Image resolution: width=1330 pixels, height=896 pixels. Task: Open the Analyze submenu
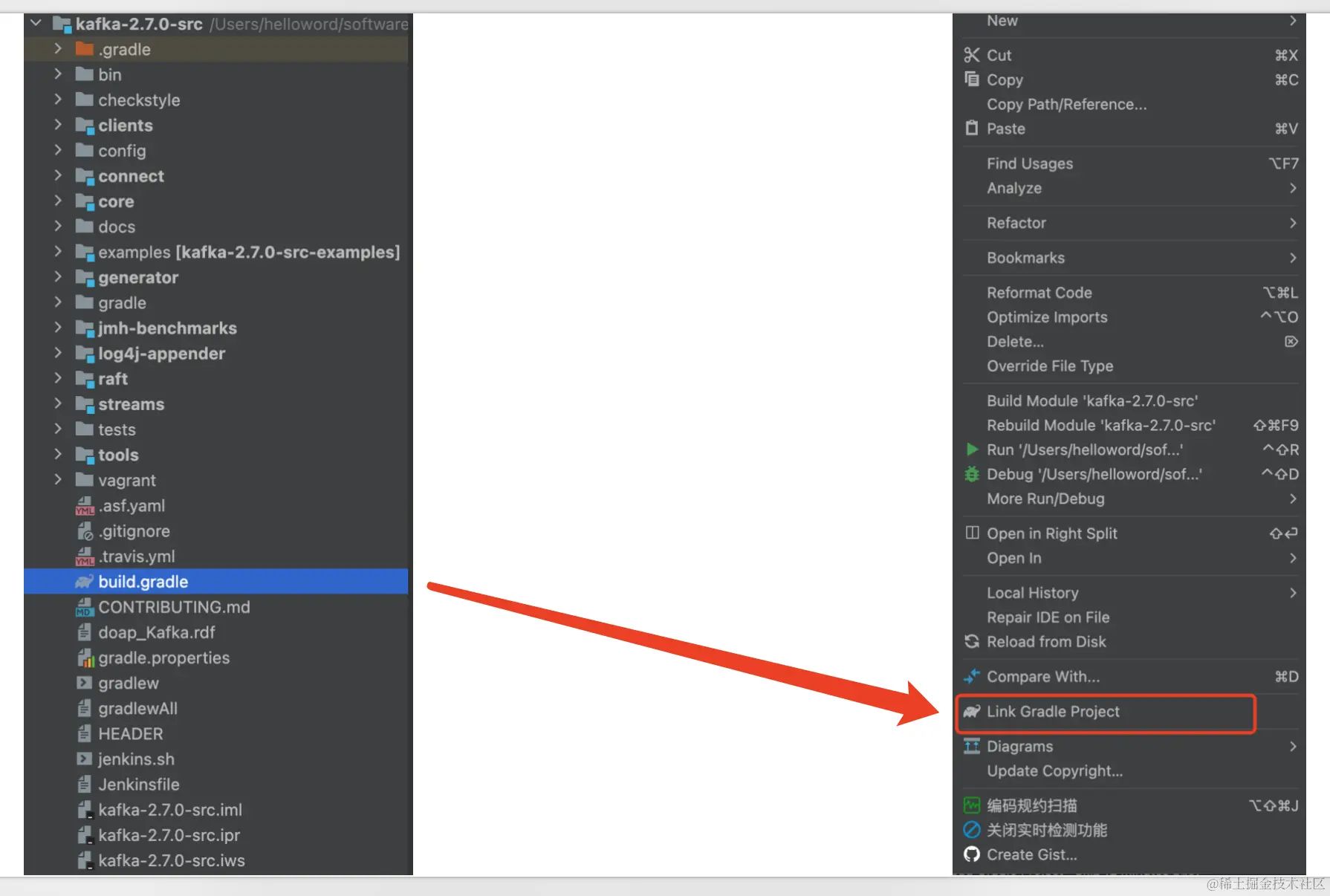tap(1129, 188)
